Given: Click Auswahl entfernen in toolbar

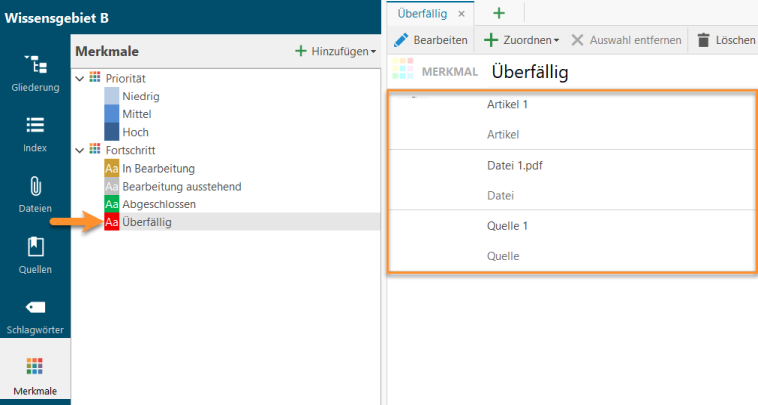Looking at the screenshot, I should tap(626, 40).
